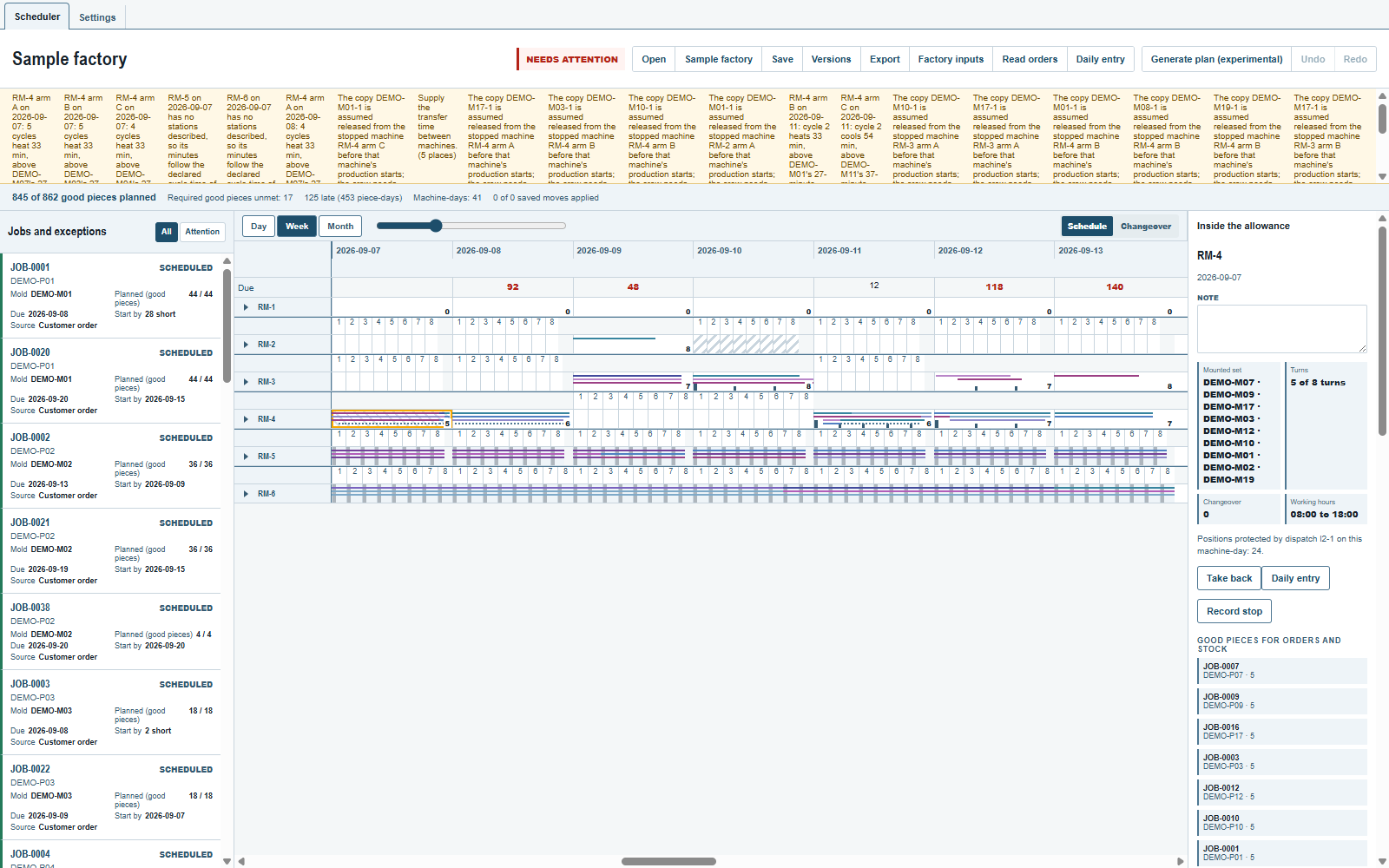Expand the RM-6 machine row
1389x868 pixels.
click(247, 494)
